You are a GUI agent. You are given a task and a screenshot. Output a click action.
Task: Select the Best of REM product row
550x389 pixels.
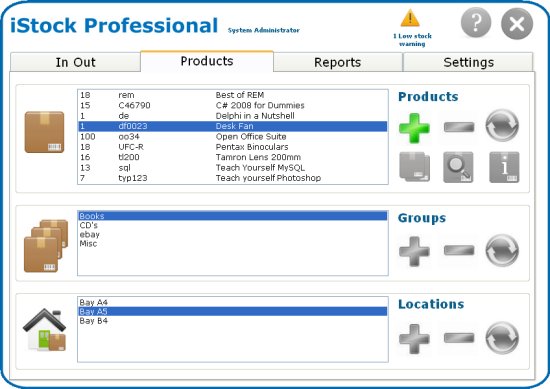point(233,95)
